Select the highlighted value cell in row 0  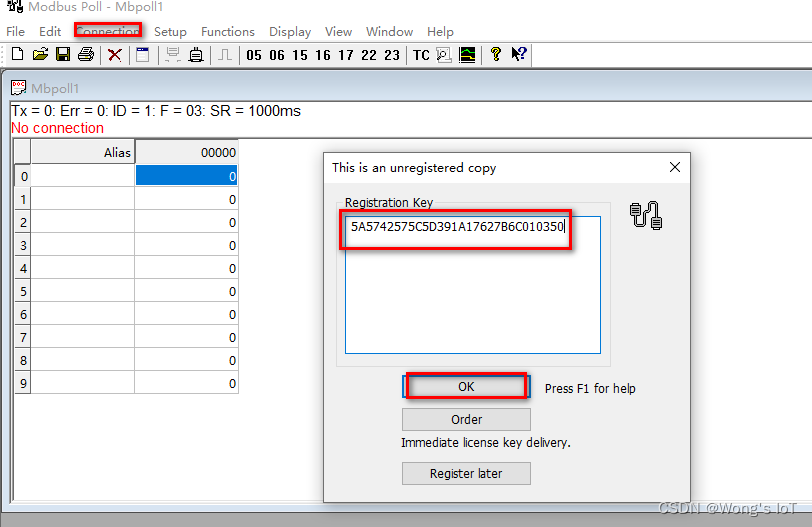coord(186,176)
